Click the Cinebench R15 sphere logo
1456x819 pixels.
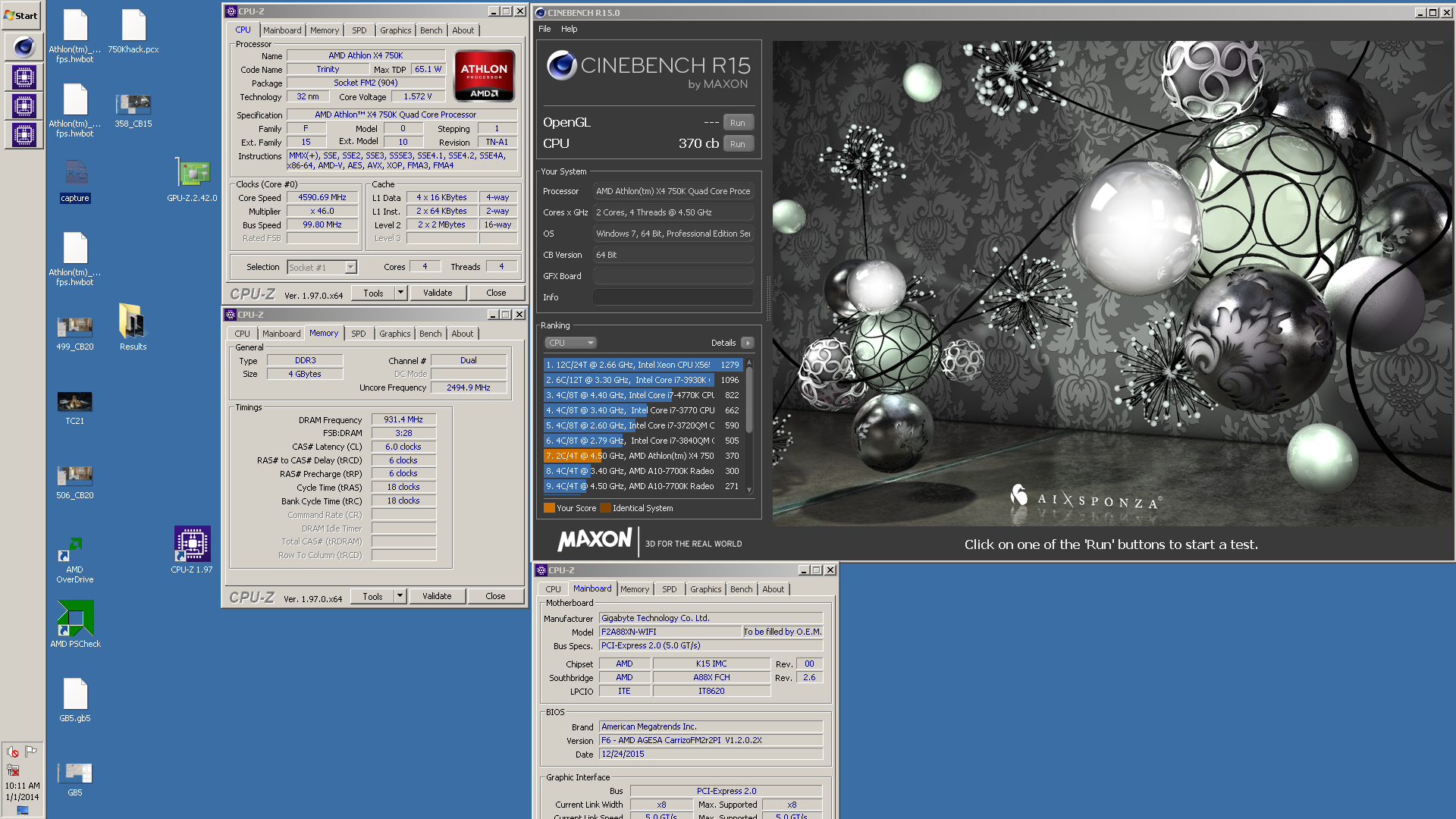tap(562, 65)
